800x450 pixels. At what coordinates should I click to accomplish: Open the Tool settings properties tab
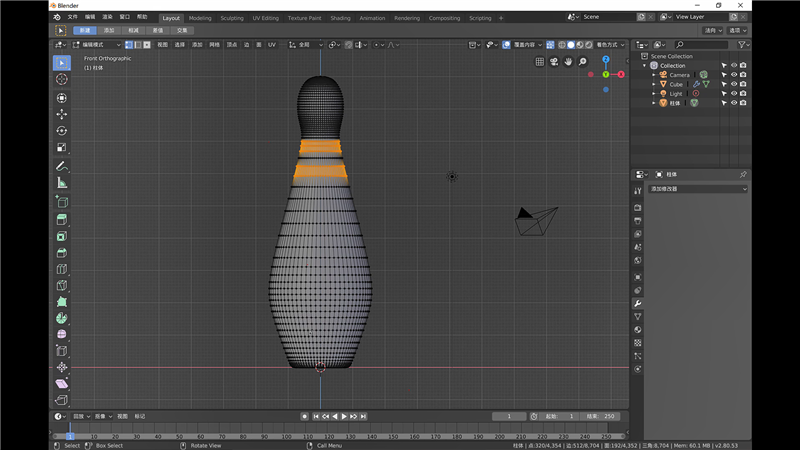(x=638, y=191)
